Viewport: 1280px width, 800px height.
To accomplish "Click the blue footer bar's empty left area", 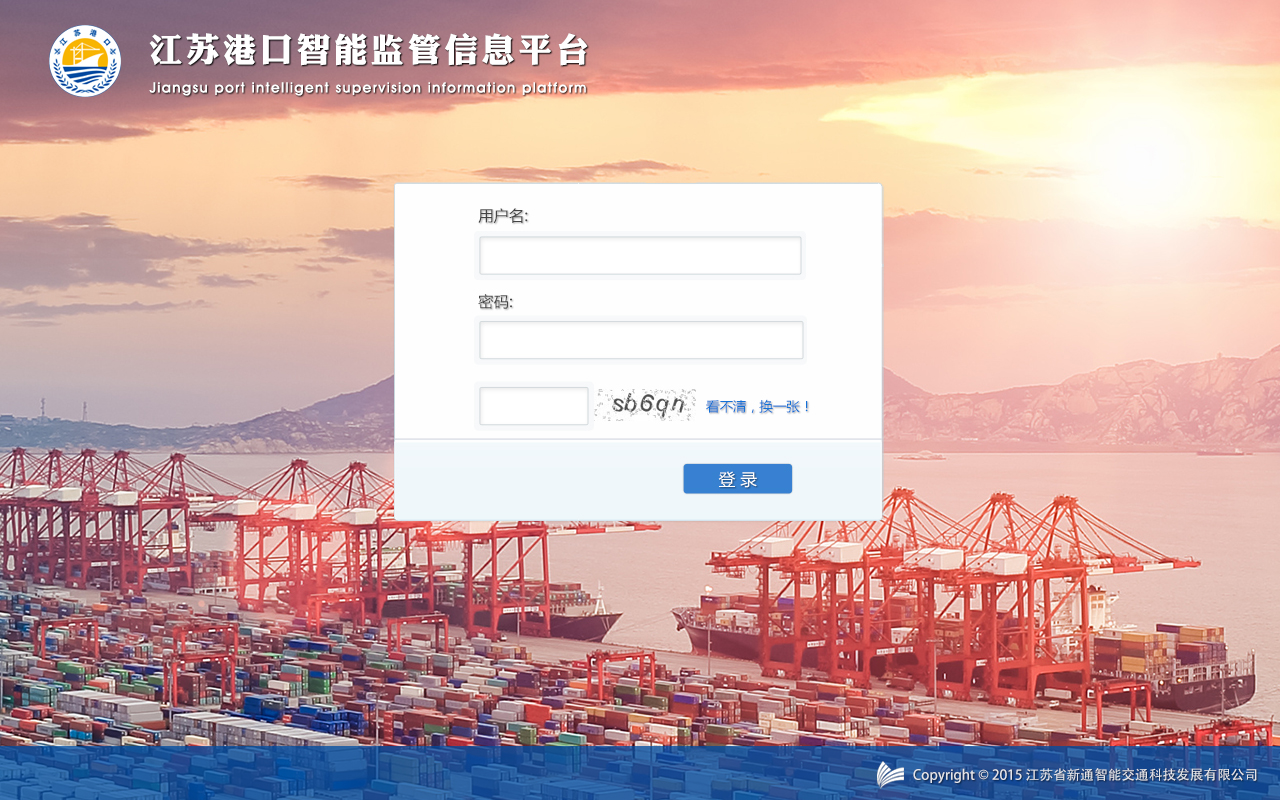I will click(300, 773).
